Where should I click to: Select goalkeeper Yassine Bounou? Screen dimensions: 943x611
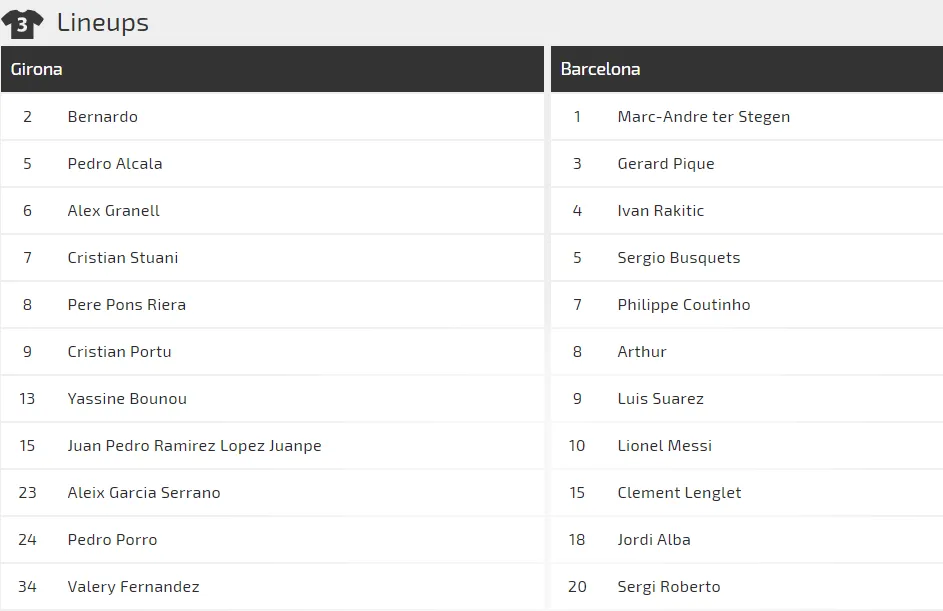pyautogui.click(x=127, y=399)
